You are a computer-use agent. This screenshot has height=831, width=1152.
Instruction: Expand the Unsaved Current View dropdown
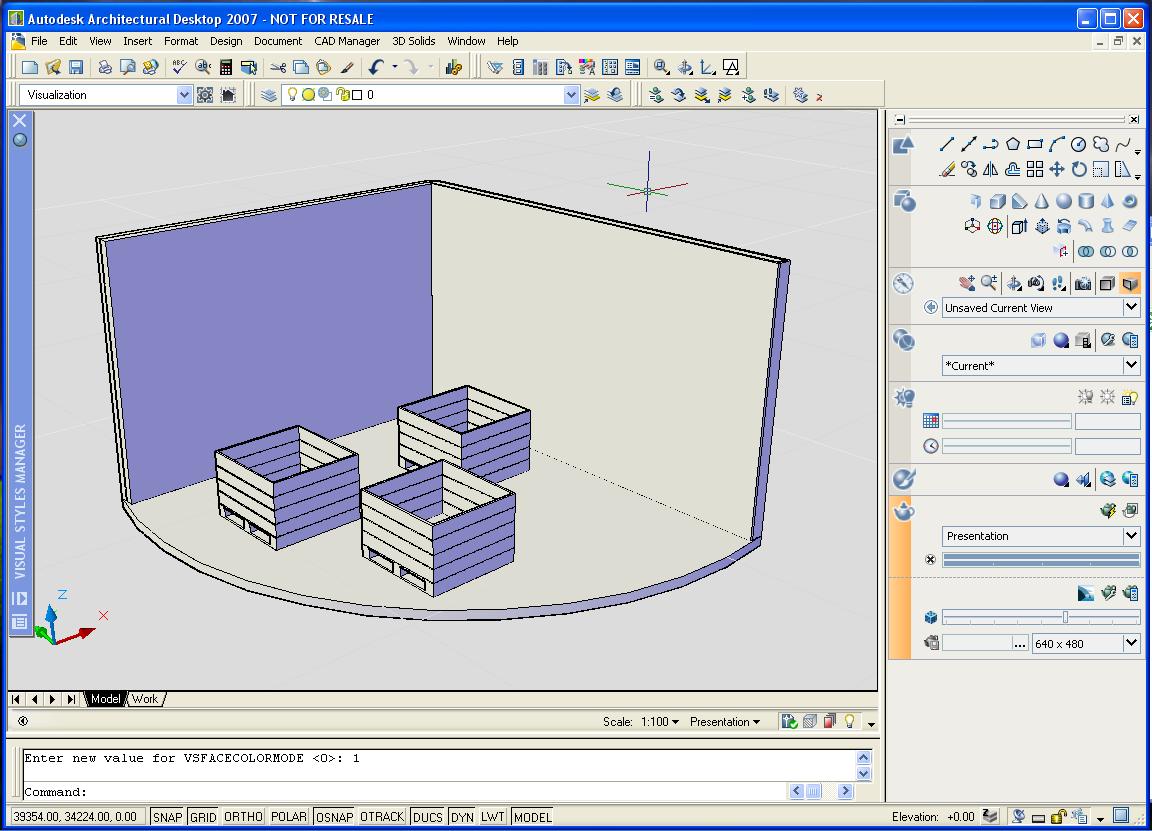[1131, 308]
